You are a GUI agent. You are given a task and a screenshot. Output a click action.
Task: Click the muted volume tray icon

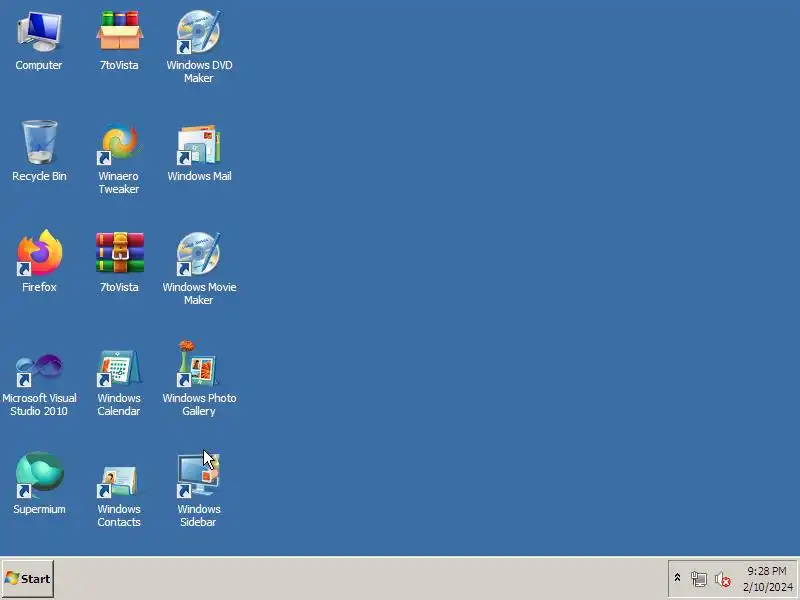(722, 579)
